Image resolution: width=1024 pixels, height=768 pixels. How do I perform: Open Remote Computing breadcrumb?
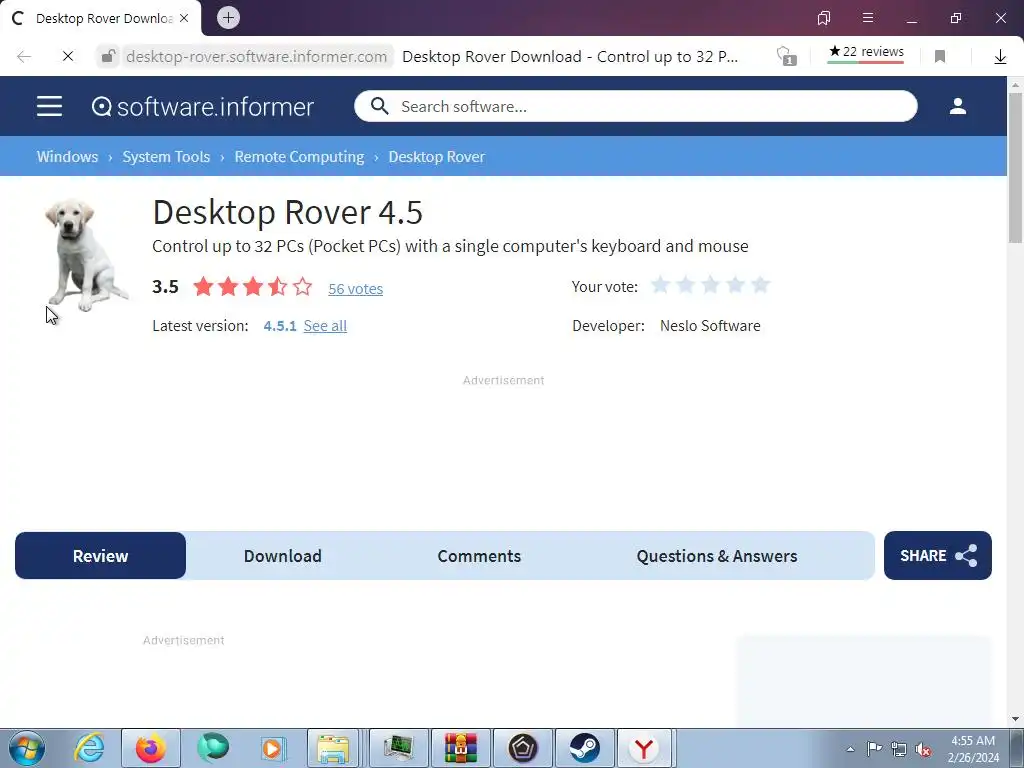(299, 157)
